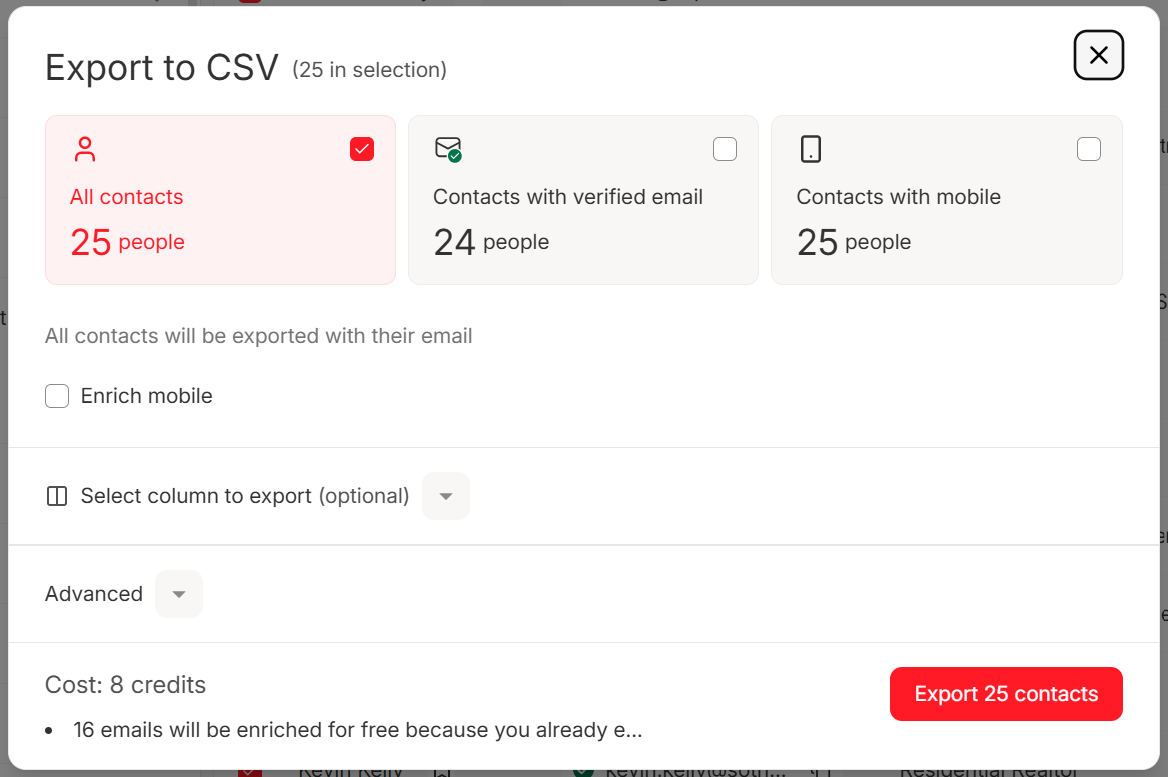
Task: Click the truncated 16 emails enriched note
Action: point(357,730)
